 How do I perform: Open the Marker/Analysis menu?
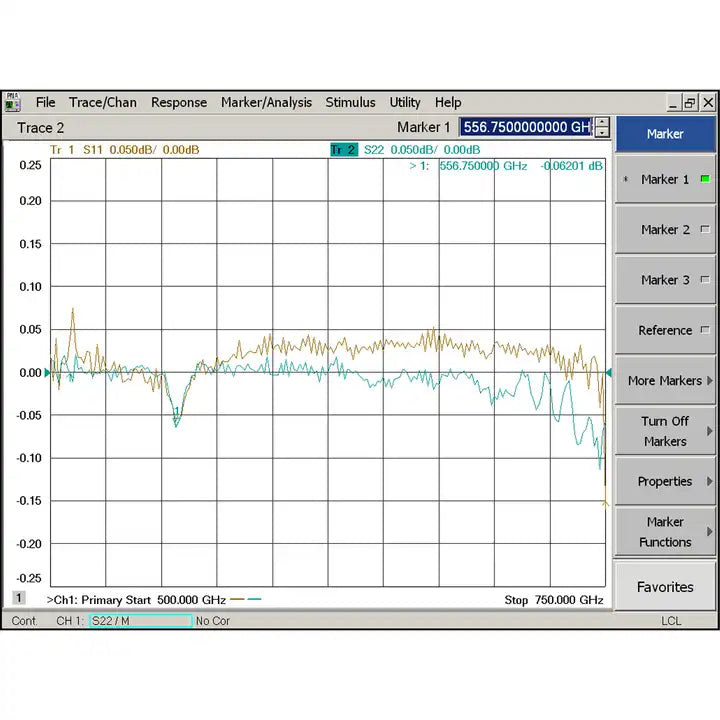[x=266, y=102]
